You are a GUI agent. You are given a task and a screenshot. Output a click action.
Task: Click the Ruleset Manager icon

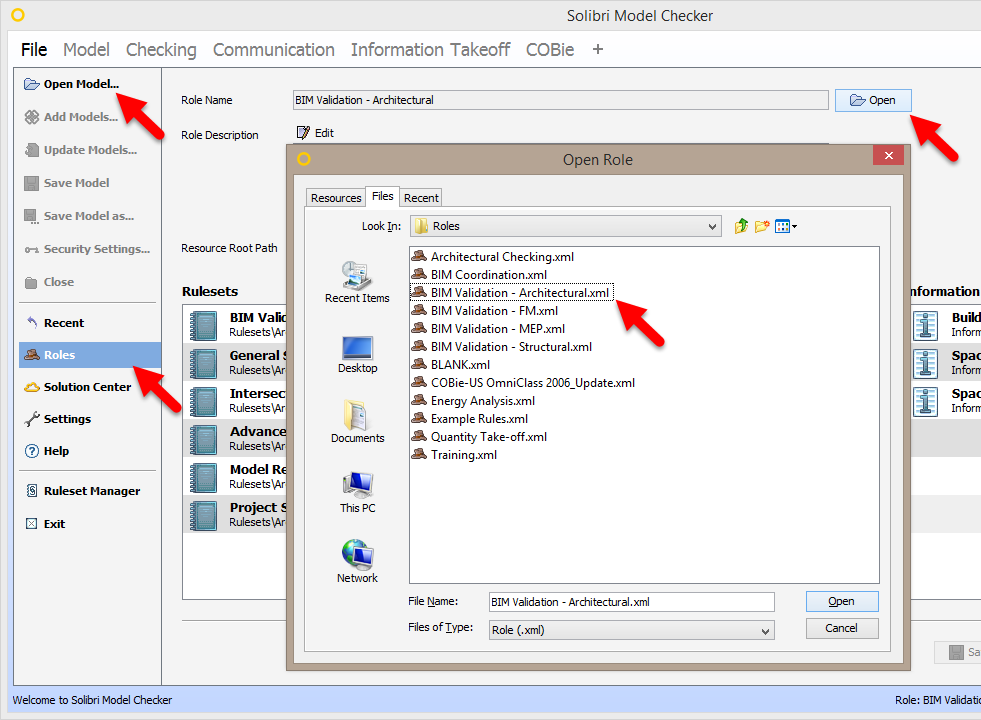(x=34, y=490)
